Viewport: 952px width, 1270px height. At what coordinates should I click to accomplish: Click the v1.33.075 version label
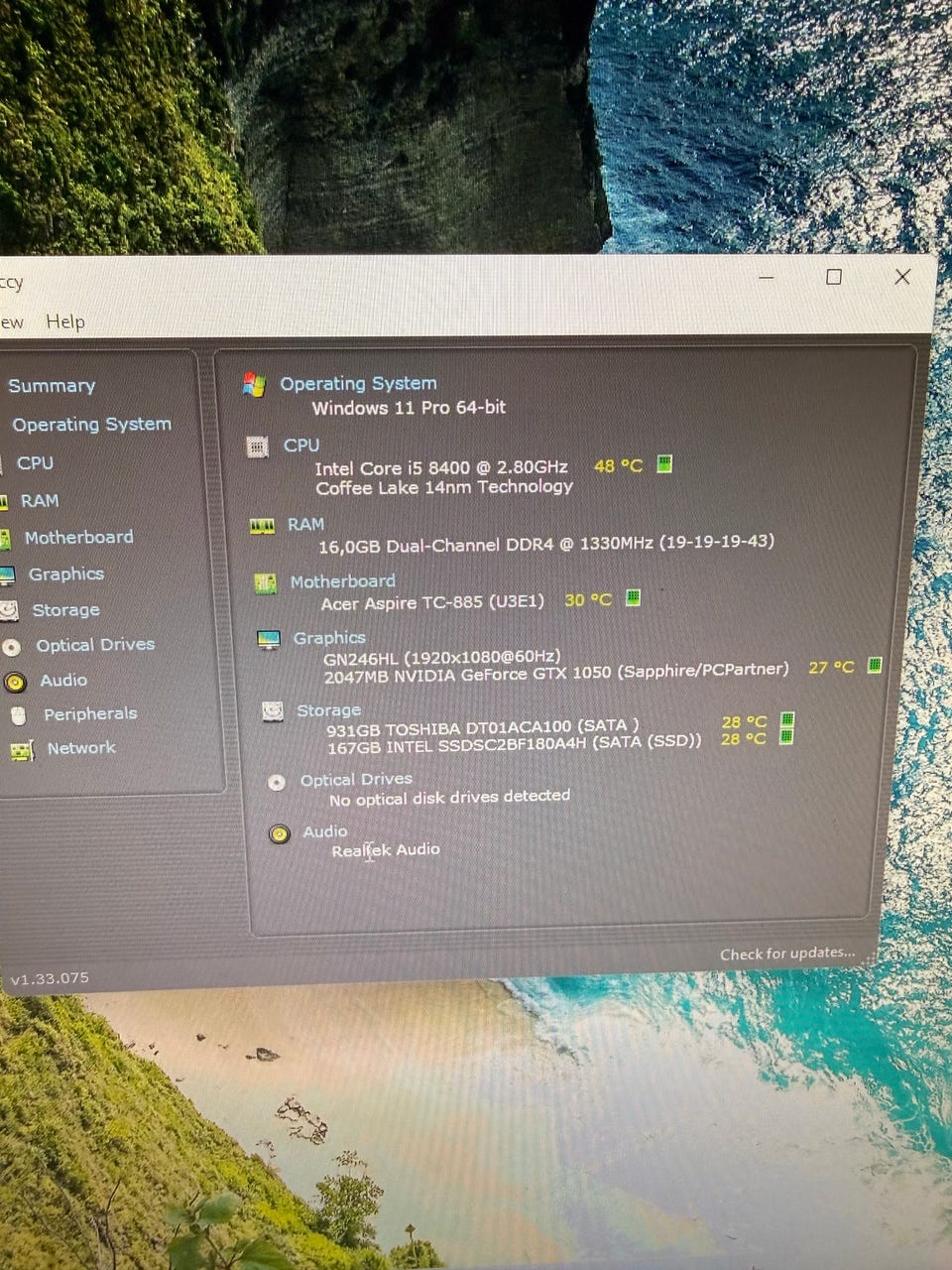tap(50, 978)
